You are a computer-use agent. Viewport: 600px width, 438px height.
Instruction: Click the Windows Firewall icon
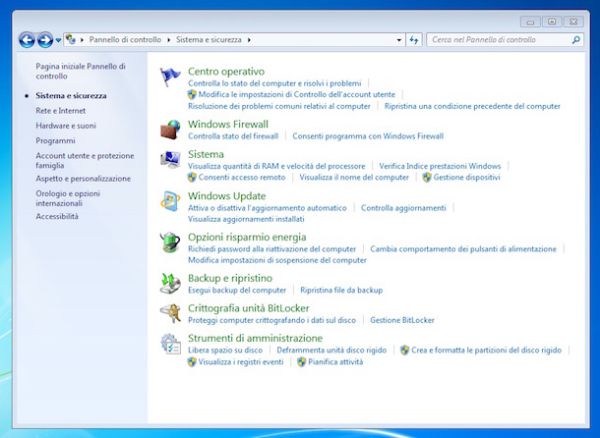point(171,130)
